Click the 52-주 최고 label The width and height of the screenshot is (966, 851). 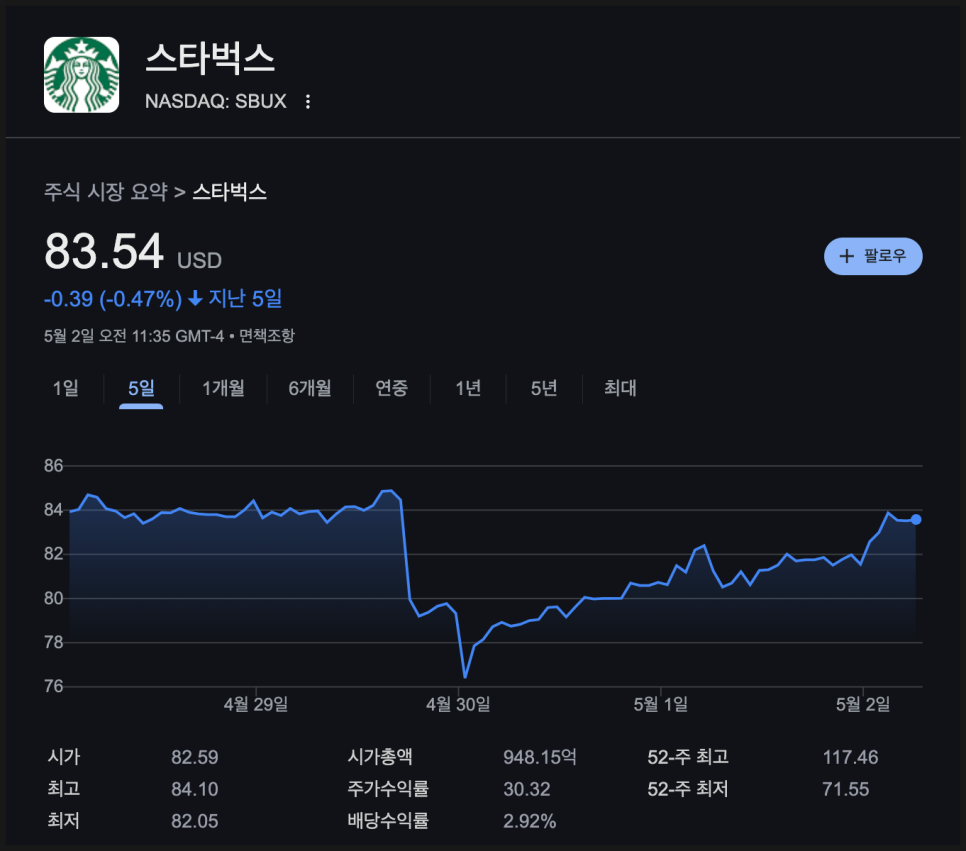[x=688, y=757]
